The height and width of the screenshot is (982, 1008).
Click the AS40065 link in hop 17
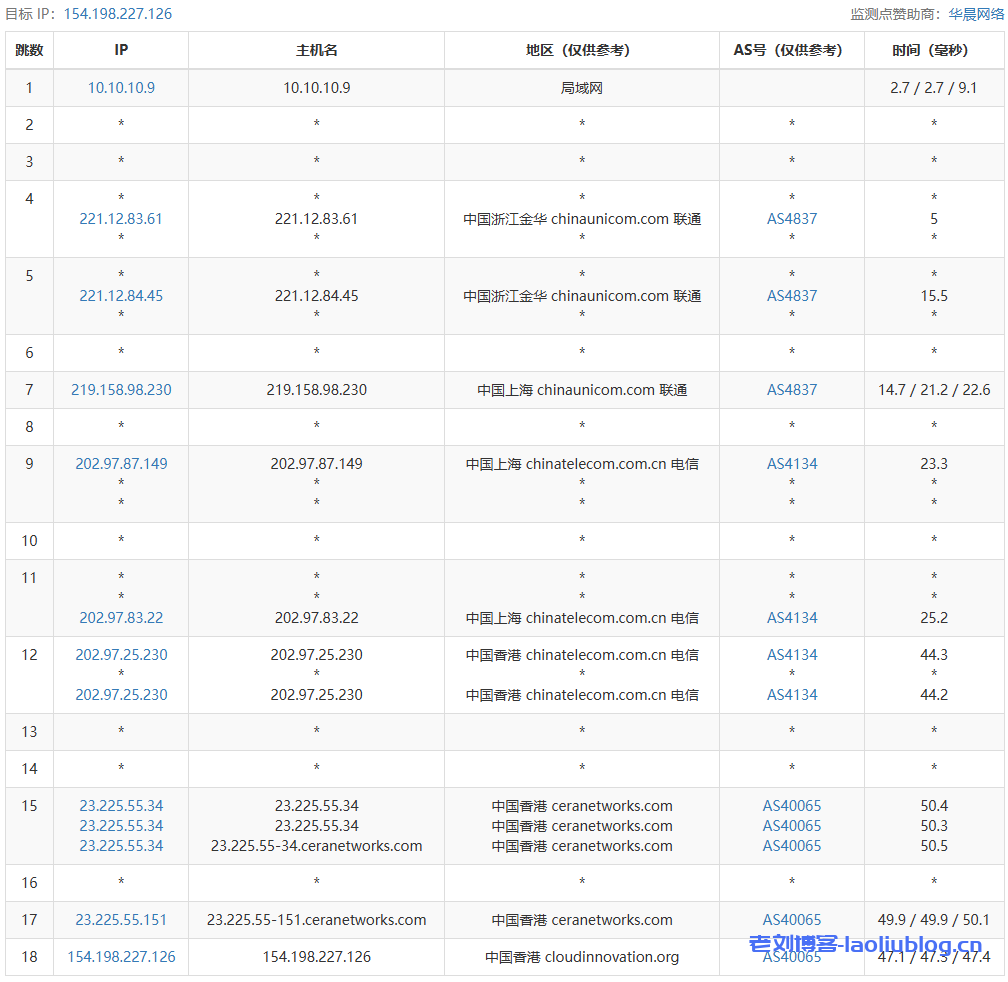(x=792, y=920)
